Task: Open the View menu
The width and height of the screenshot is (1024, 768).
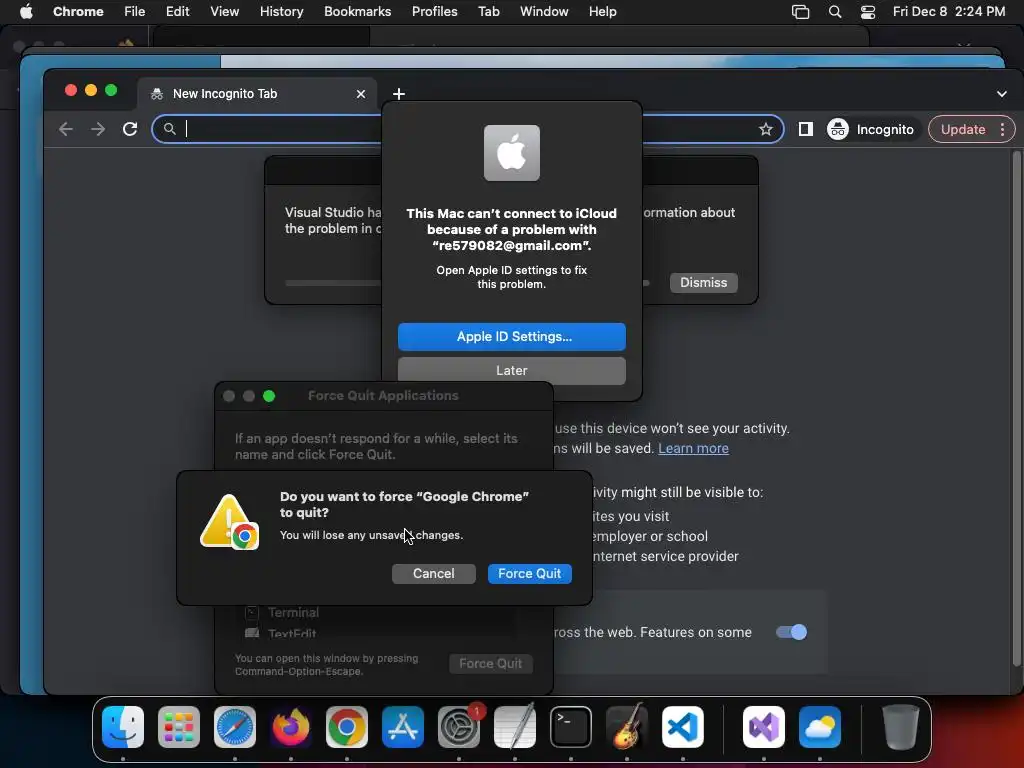Action: (225, 12)
